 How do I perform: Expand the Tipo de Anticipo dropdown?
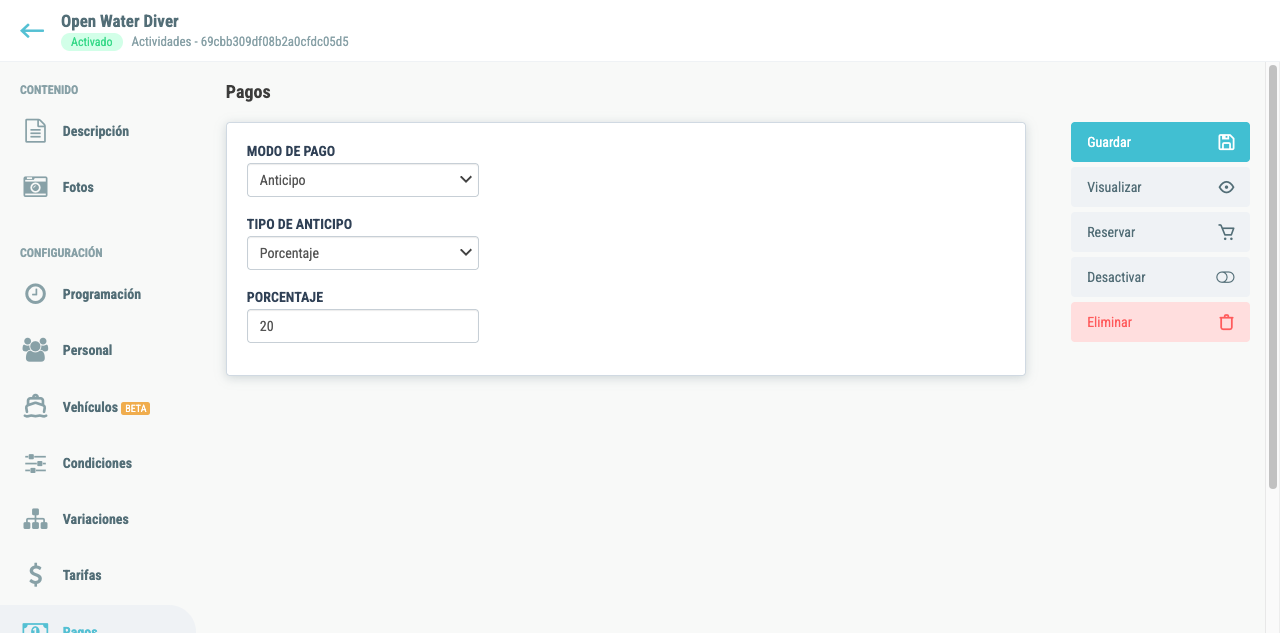(x=363, y=253)
